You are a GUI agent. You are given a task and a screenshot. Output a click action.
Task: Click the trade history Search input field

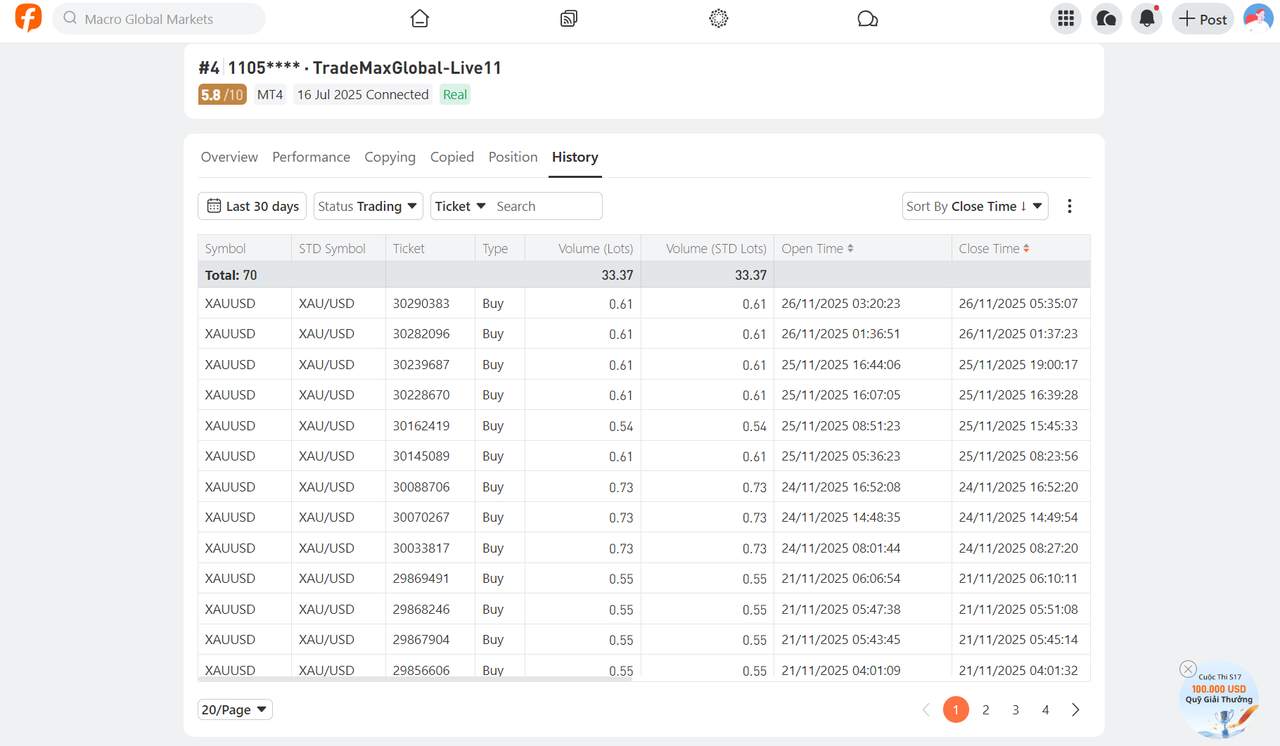(545, 205)
